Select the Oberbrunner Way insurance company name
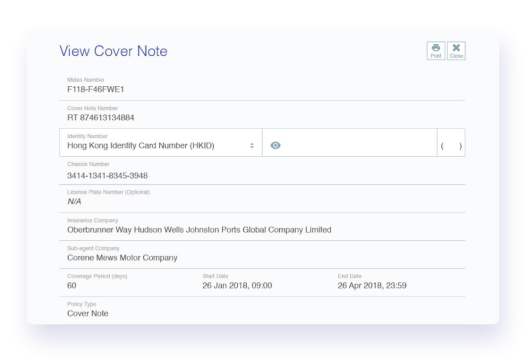This screenshot has width=532, height=362. 199,230
